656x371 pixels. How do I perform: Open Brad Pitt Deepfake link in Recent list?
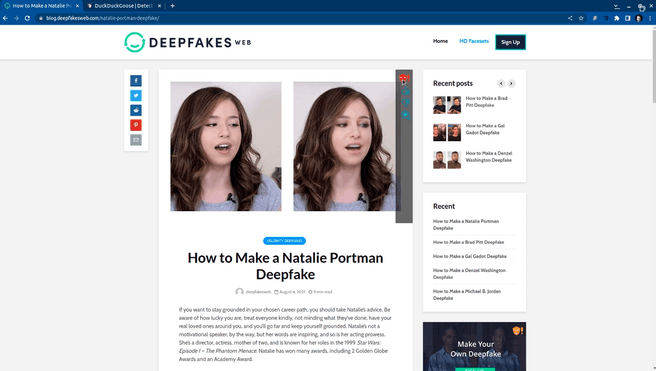tap(468, 242)
